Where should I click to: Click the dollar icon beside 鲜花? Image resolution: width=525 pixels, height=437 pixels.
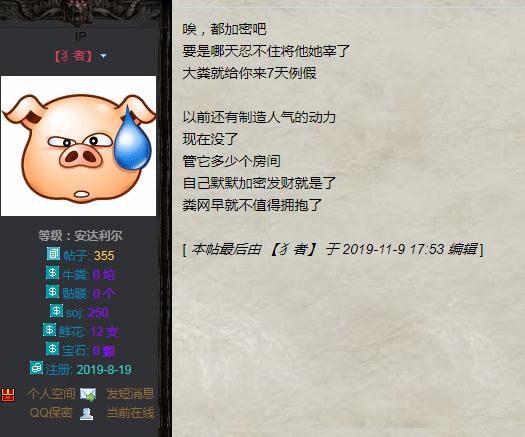point(49,330)
